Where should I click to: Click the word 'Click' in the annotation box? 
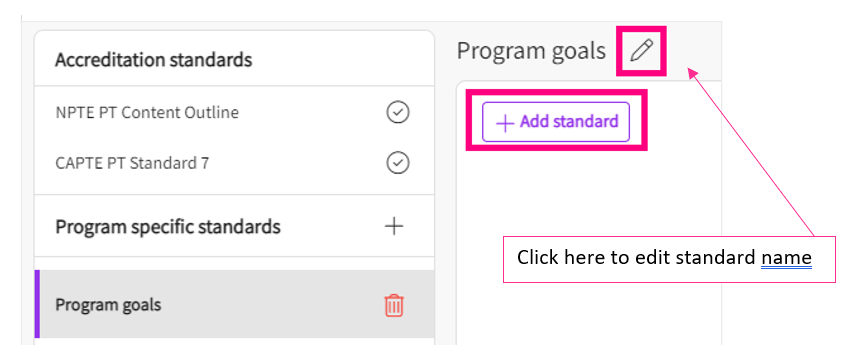[539, 258]
